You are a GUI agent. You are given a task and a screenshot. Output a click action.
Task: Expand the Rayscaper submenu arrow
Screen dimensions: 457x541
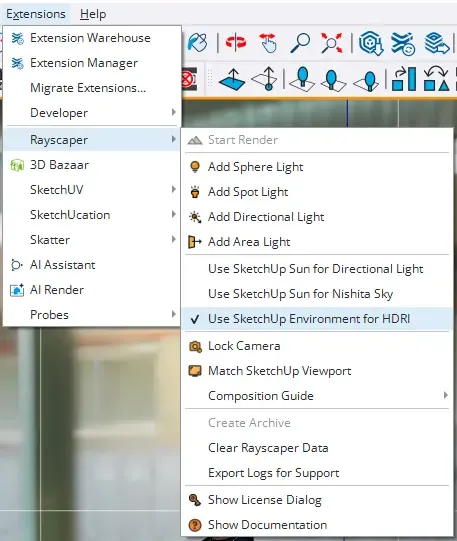[174, 139]
